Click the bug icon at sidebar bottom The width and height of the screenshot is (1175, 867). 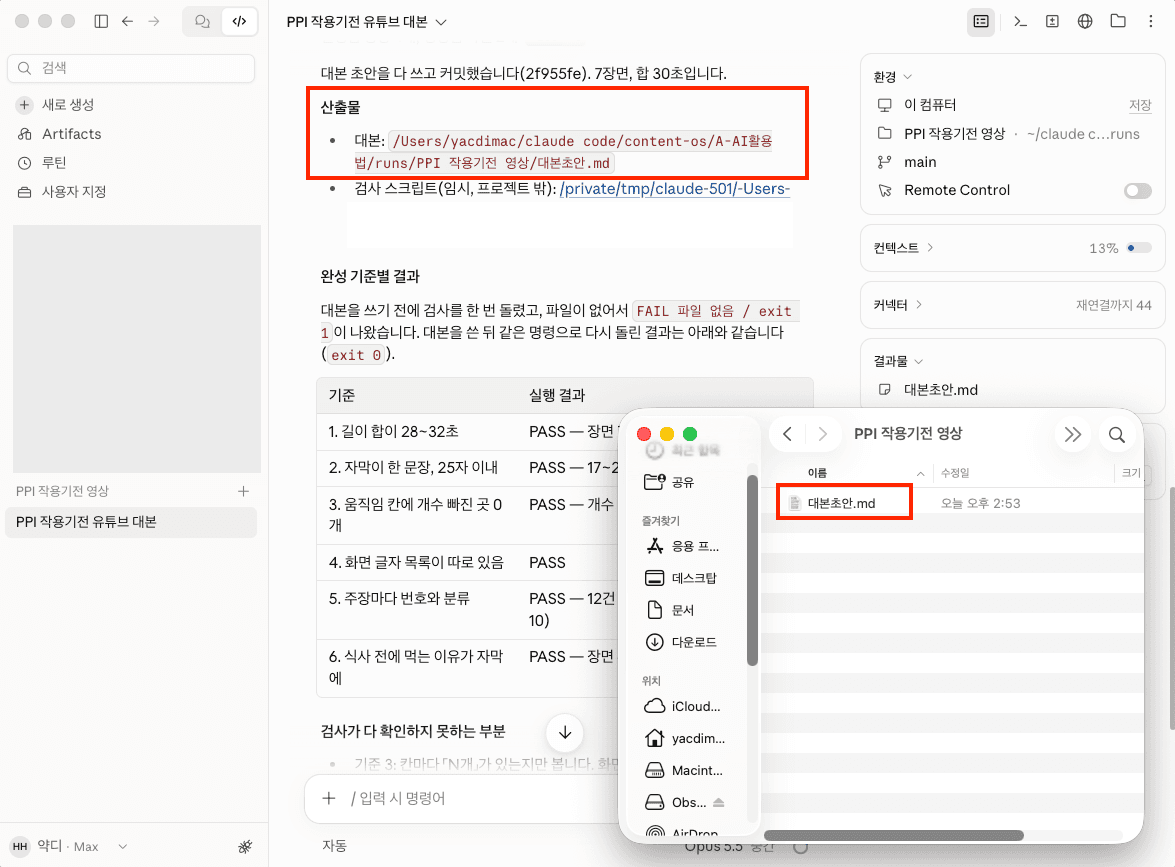click(245, 847)
